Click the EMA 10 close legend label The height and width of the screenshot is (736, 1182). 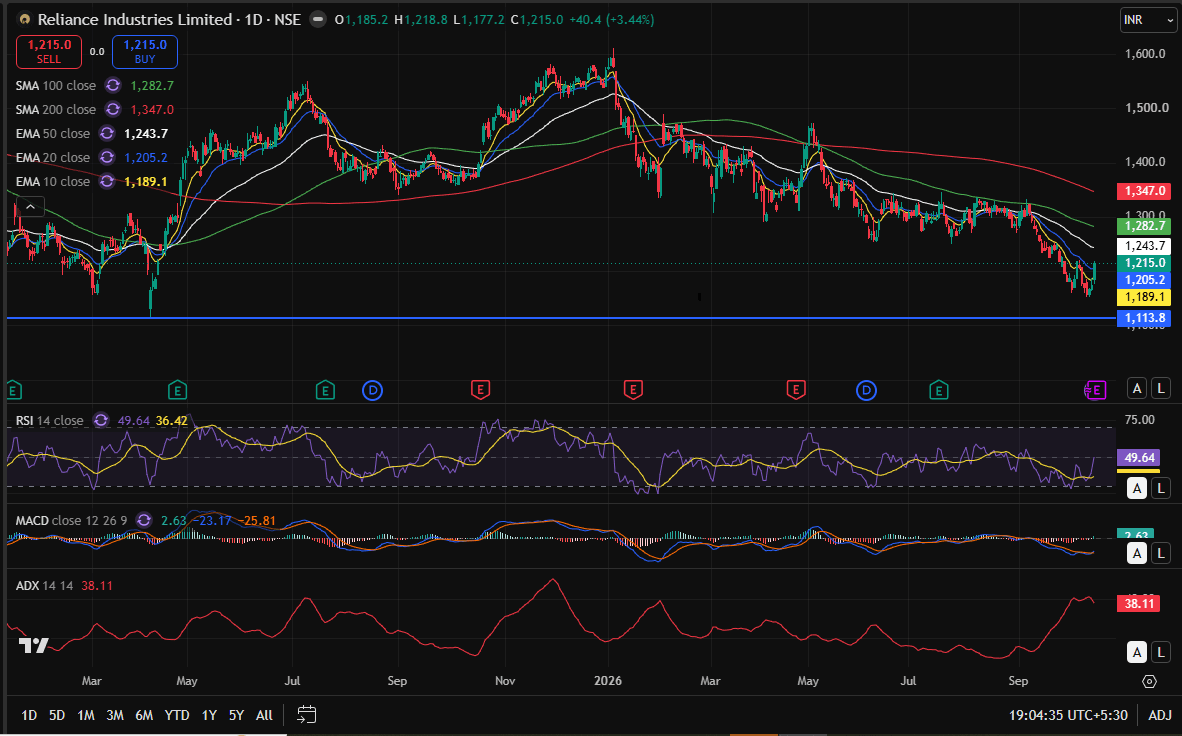tap(53, 182)
